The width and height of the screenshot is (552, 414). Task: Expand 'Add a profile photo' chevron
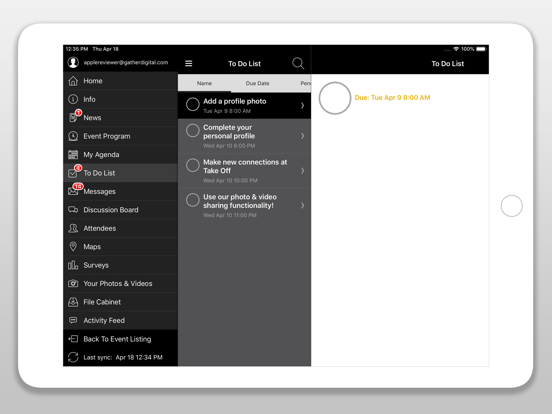302,105
